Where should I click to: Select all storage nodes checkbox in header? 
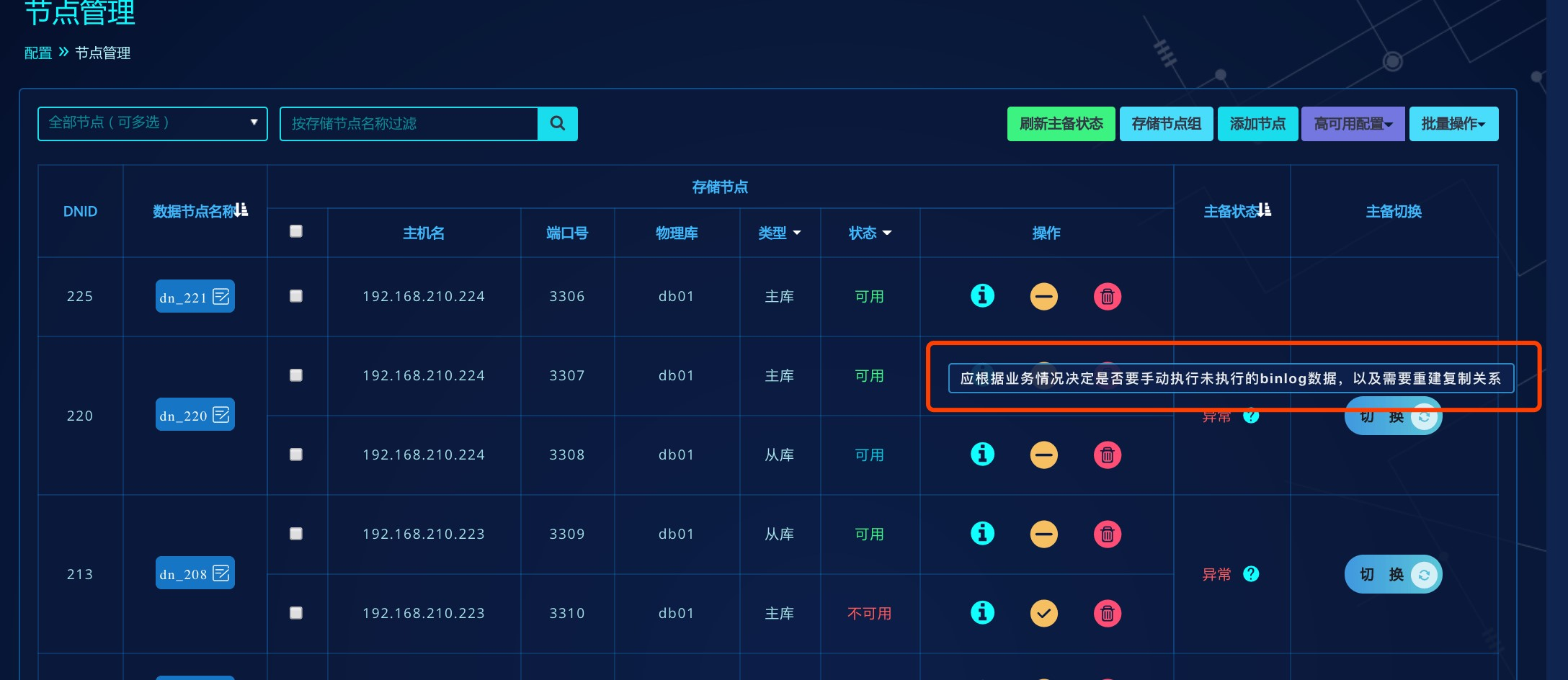coord(296,231)
